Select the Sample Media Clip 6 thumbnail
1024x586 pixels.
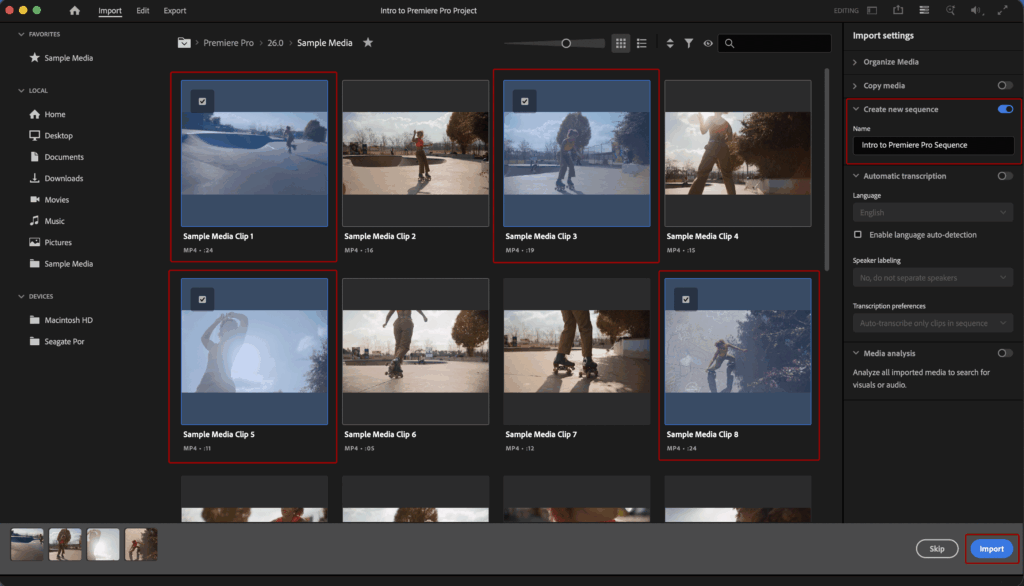tap(415, 351)
